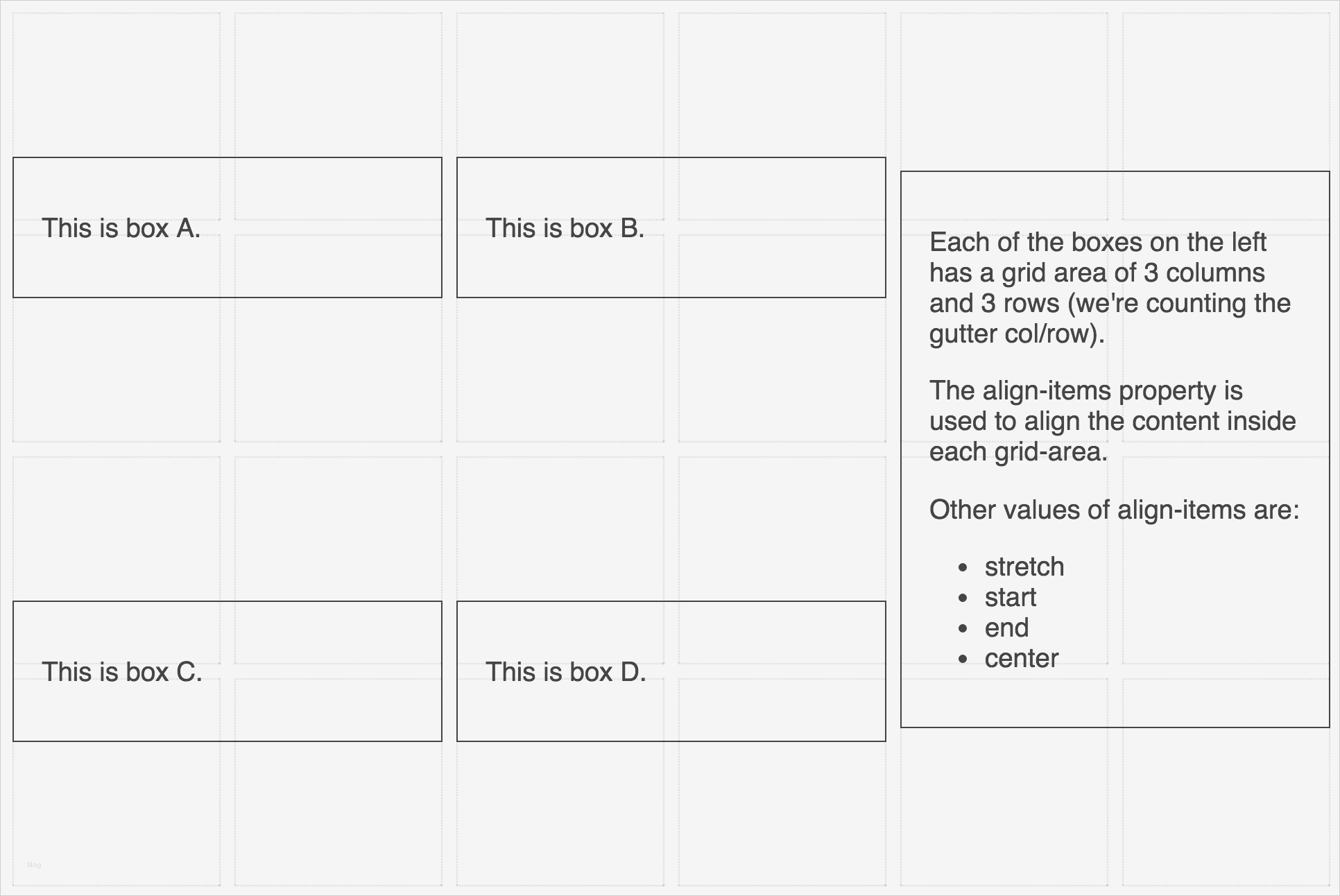1340x896 pixels.
Task: Click "used to align the content inside" line
Action: click(1112, 422)
